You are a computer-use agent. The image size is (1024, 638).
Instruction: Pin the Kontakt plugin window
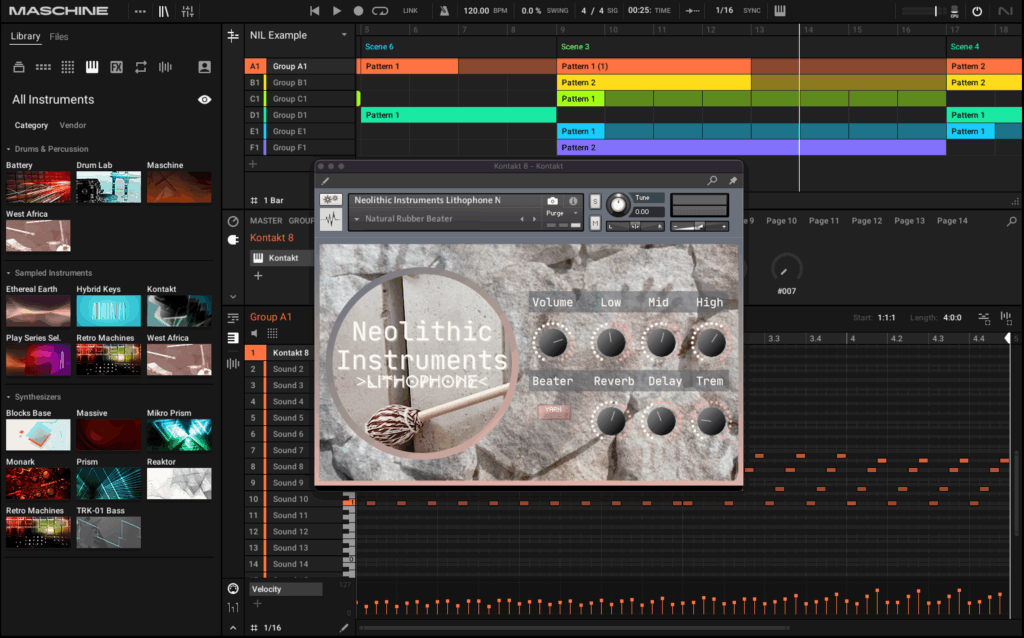[x=733, y=181]
